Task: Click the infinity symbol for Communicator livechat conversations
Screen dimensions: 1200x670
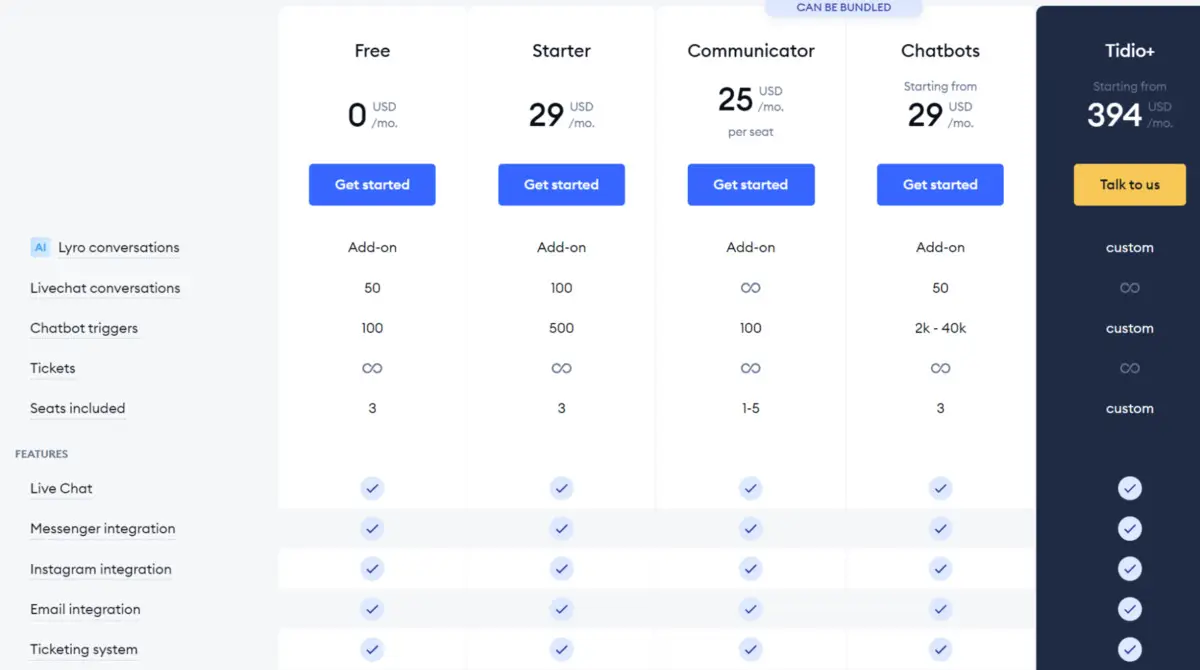Action: pyautogui.click(x=751, y=288)
